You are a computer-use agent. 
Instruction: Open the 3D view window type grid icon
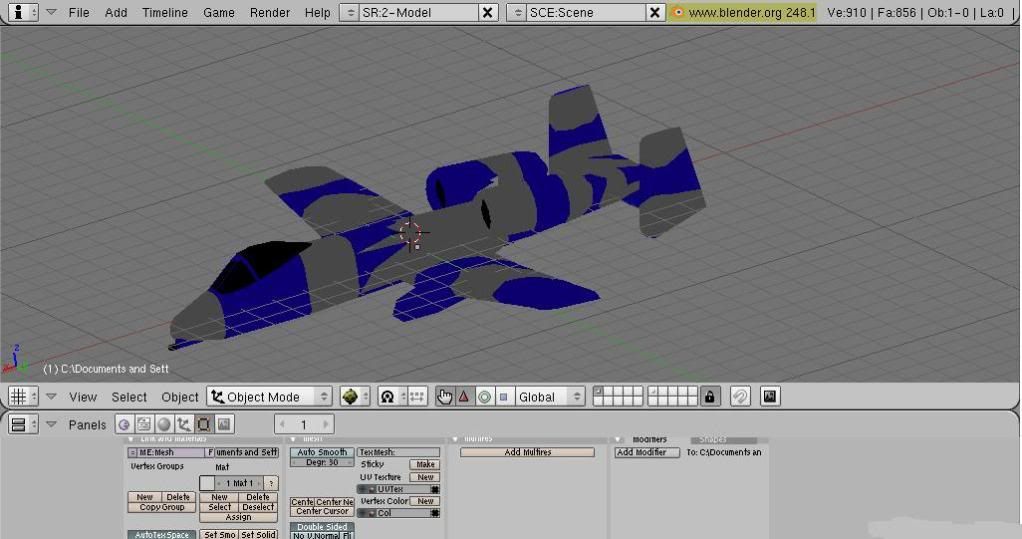coord(23,396)
